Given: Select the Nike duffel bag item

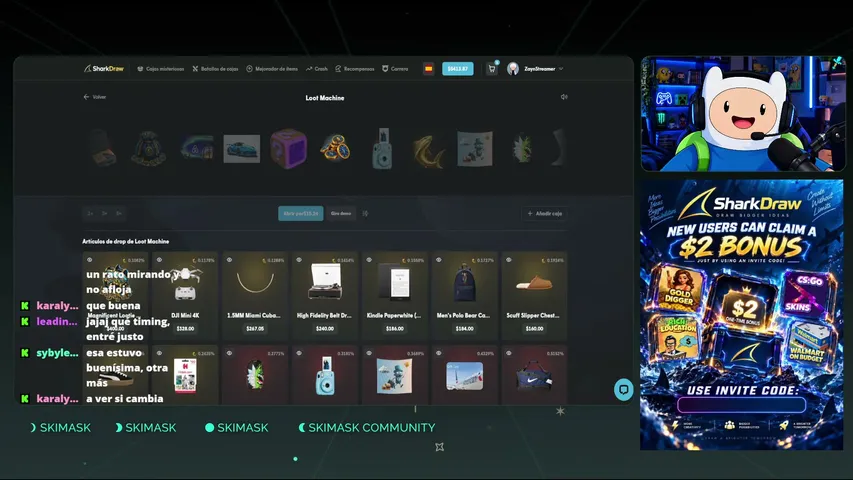Looking at the screenshot, I should pos(534,377).
